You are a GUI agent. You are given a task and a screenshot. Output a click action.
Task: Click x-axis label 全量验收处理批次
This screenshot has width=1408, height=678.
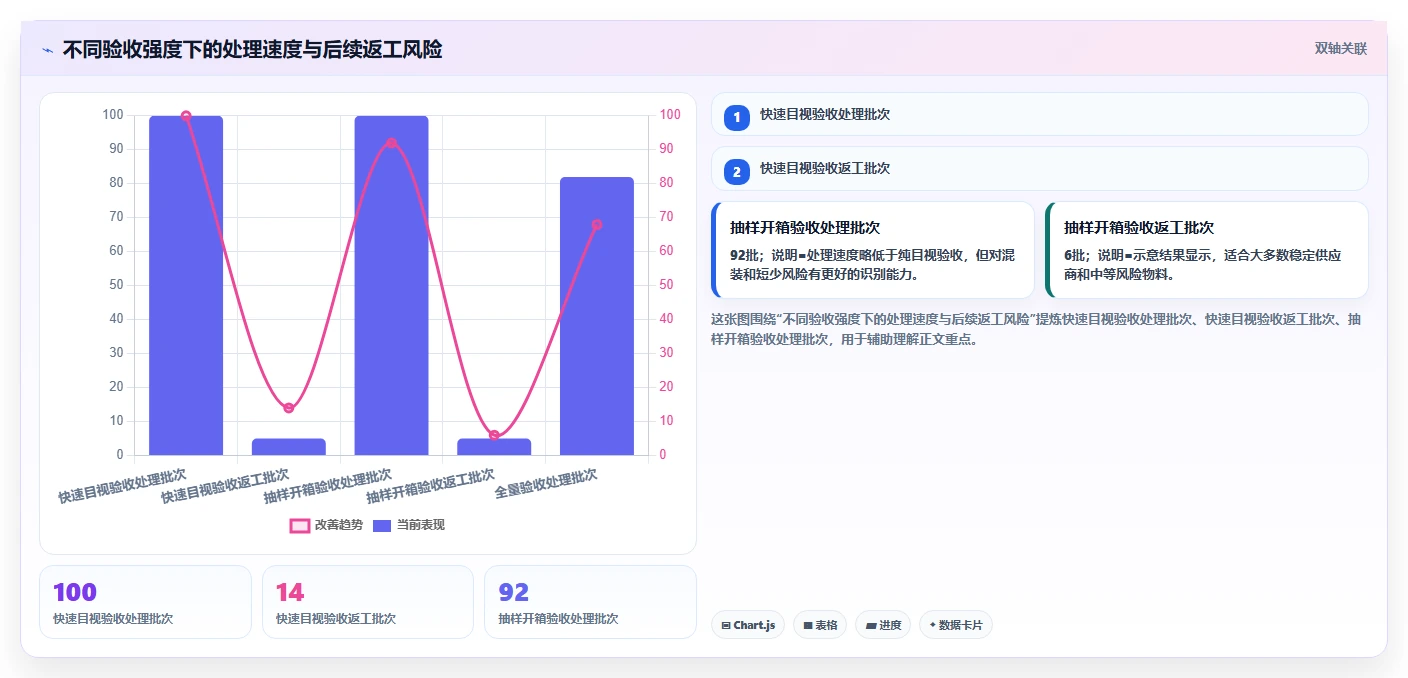tap(546, 484)
